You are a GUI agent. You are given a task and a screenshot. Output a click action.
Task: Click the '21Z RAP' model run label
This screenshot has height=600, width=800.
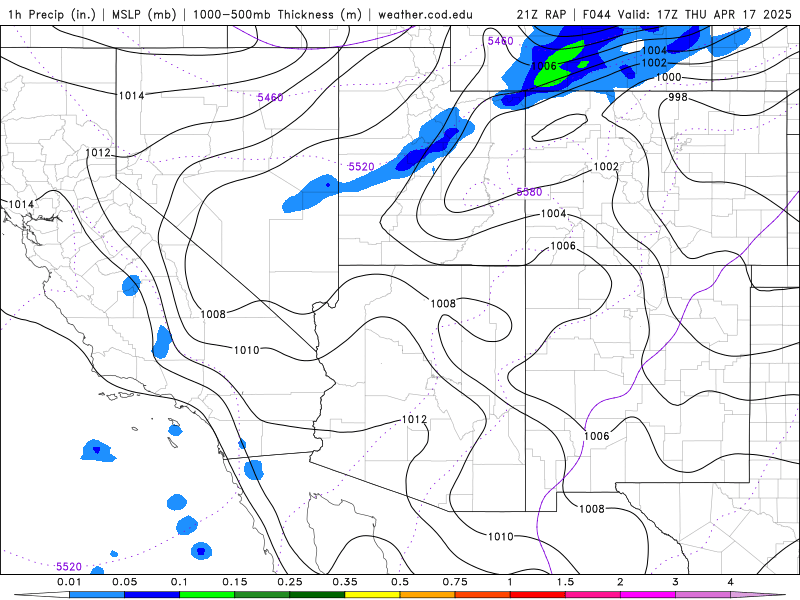[x=541, y=14]
